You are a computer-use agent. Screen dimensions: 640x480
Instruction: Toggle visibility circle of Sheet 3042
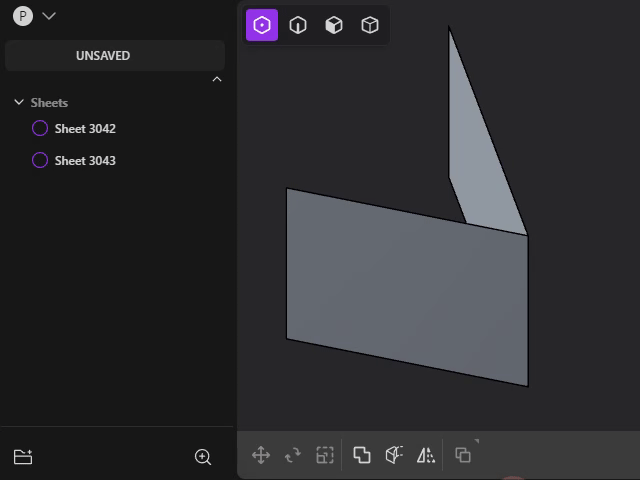pyautogui.click(x=40, y=128)
